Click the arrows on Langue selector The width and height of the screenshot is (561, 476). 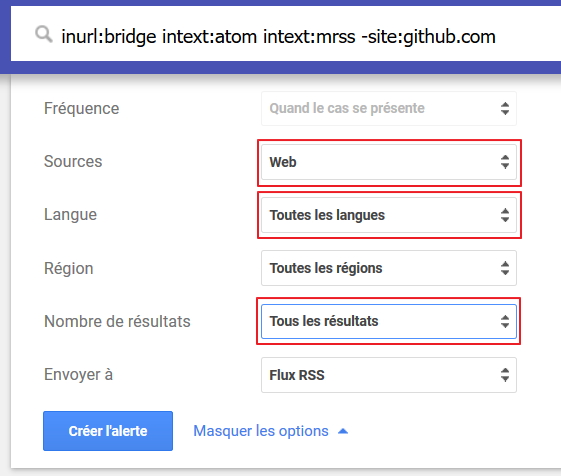click(x=505, y=215)
